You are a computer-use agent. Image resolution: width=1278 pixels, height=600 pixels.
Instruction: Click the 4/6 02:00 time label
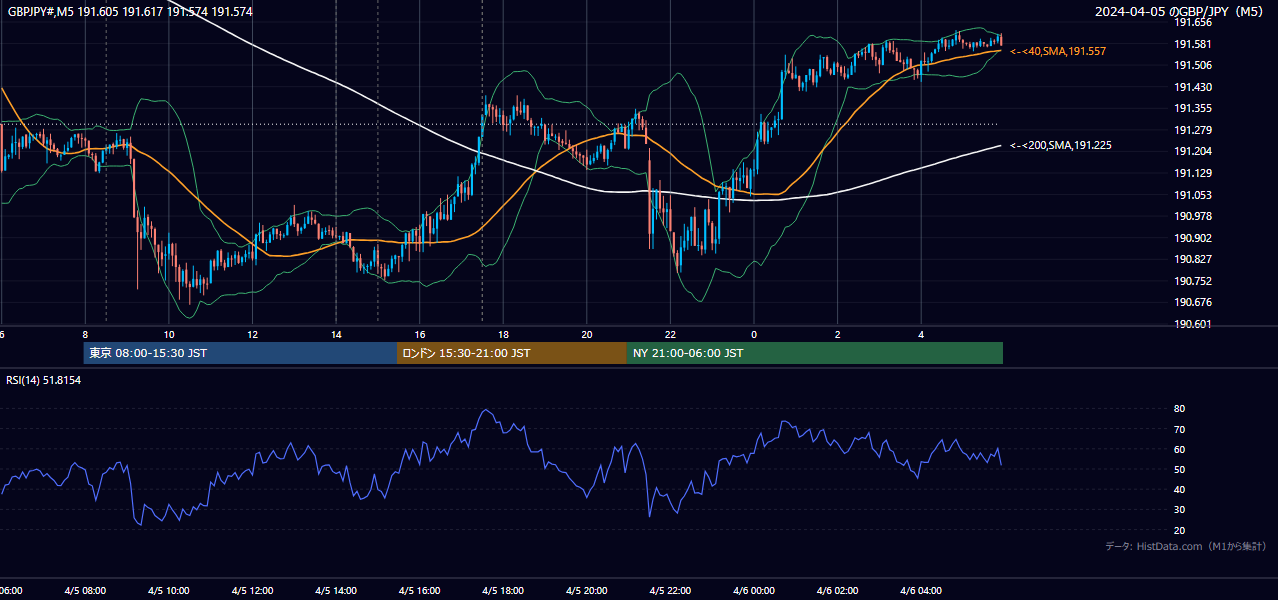tap(837, 591)
